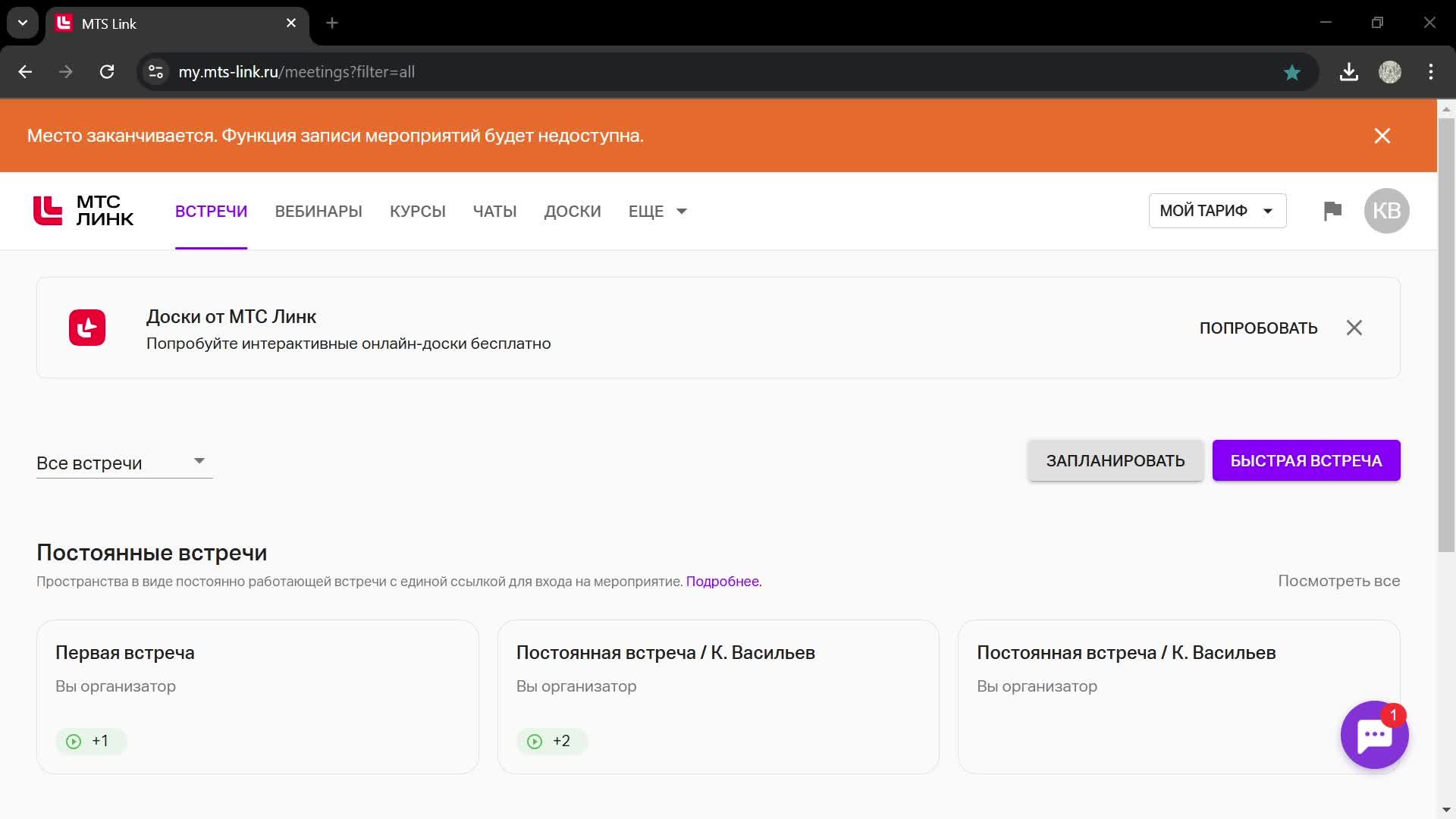This screenshot has height=819, width=1456.
Task: Click the Доски от МТС Линк title
Action: click(x=231, y=317)
